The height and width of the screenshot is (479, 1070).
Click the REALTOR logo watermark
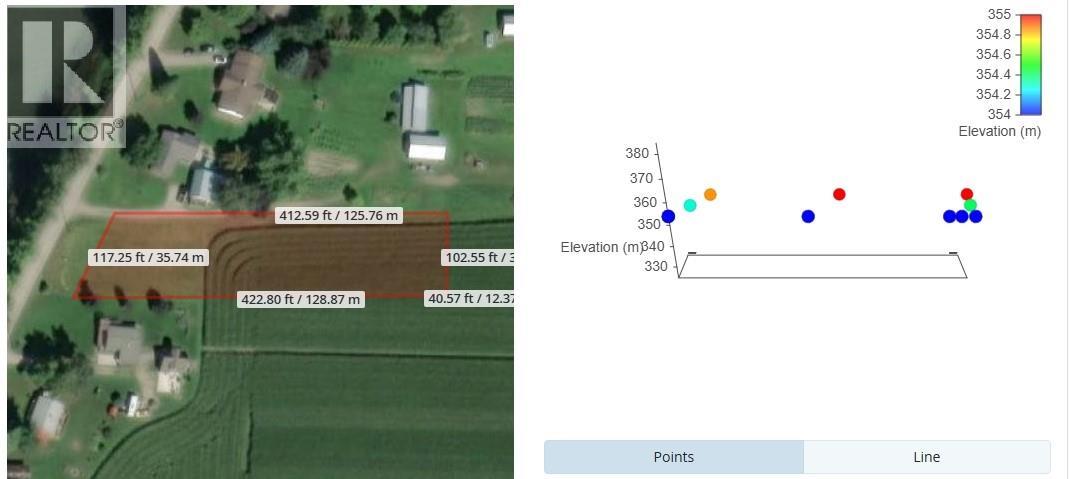click(66, 77)
